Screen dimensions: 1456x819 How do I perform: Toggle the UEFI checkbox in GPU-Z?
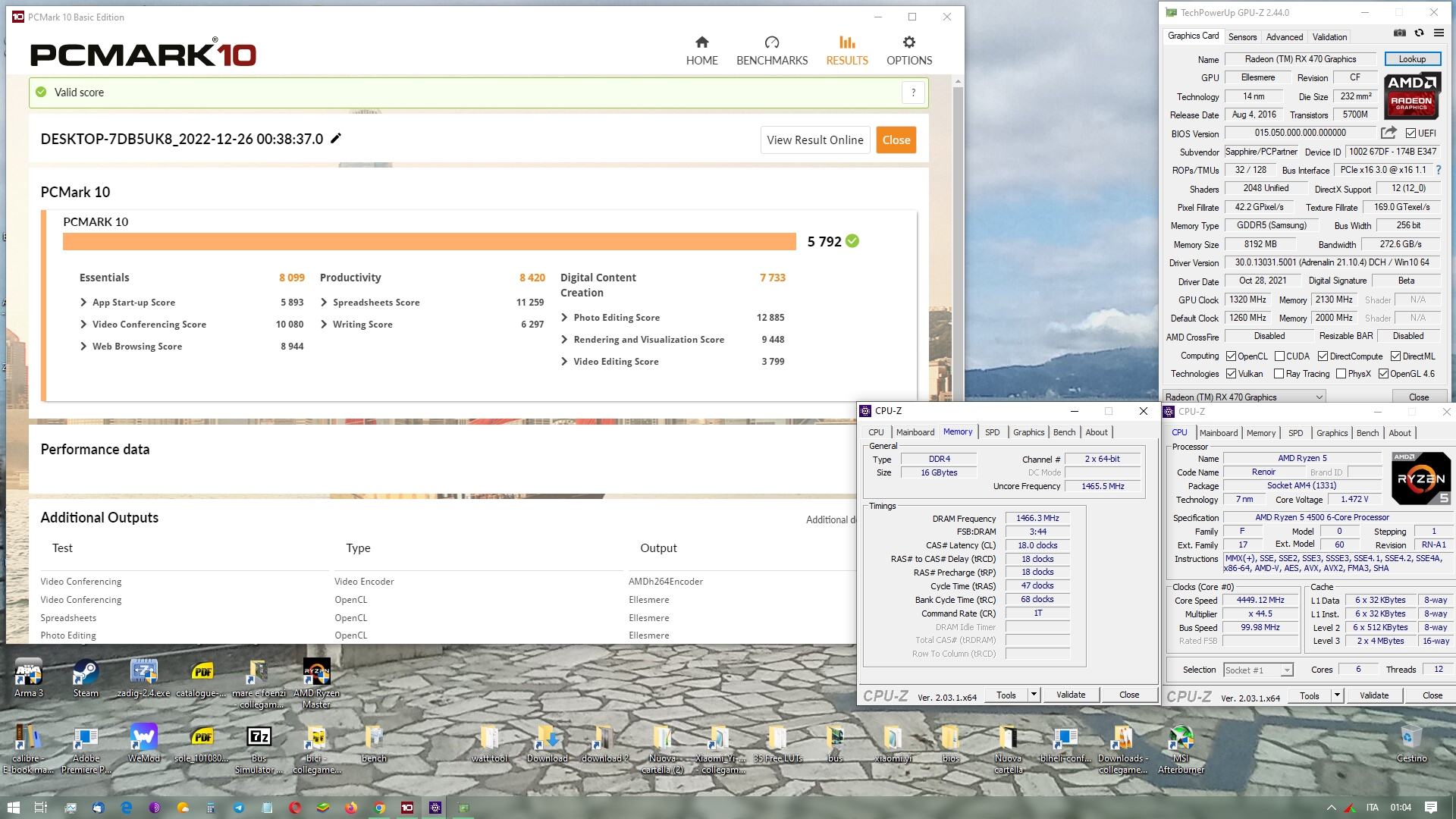pyautogui.click(x=1410, y=133)
